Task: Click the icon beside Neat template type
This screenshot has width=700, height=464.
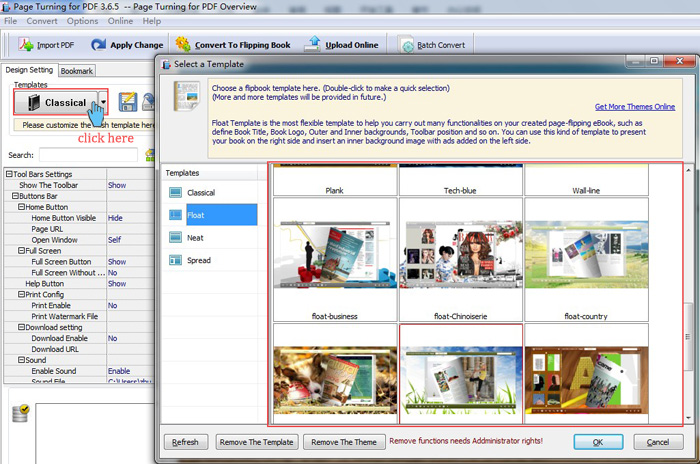Action: 175,237
